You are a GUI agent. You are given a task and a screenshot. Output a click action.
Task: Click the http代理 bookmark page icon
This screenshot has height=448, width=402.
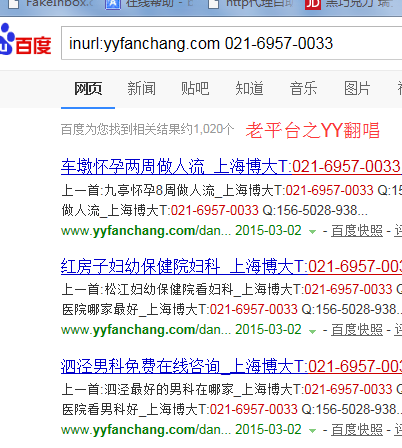pyautogui.click(x=213, y=4)
